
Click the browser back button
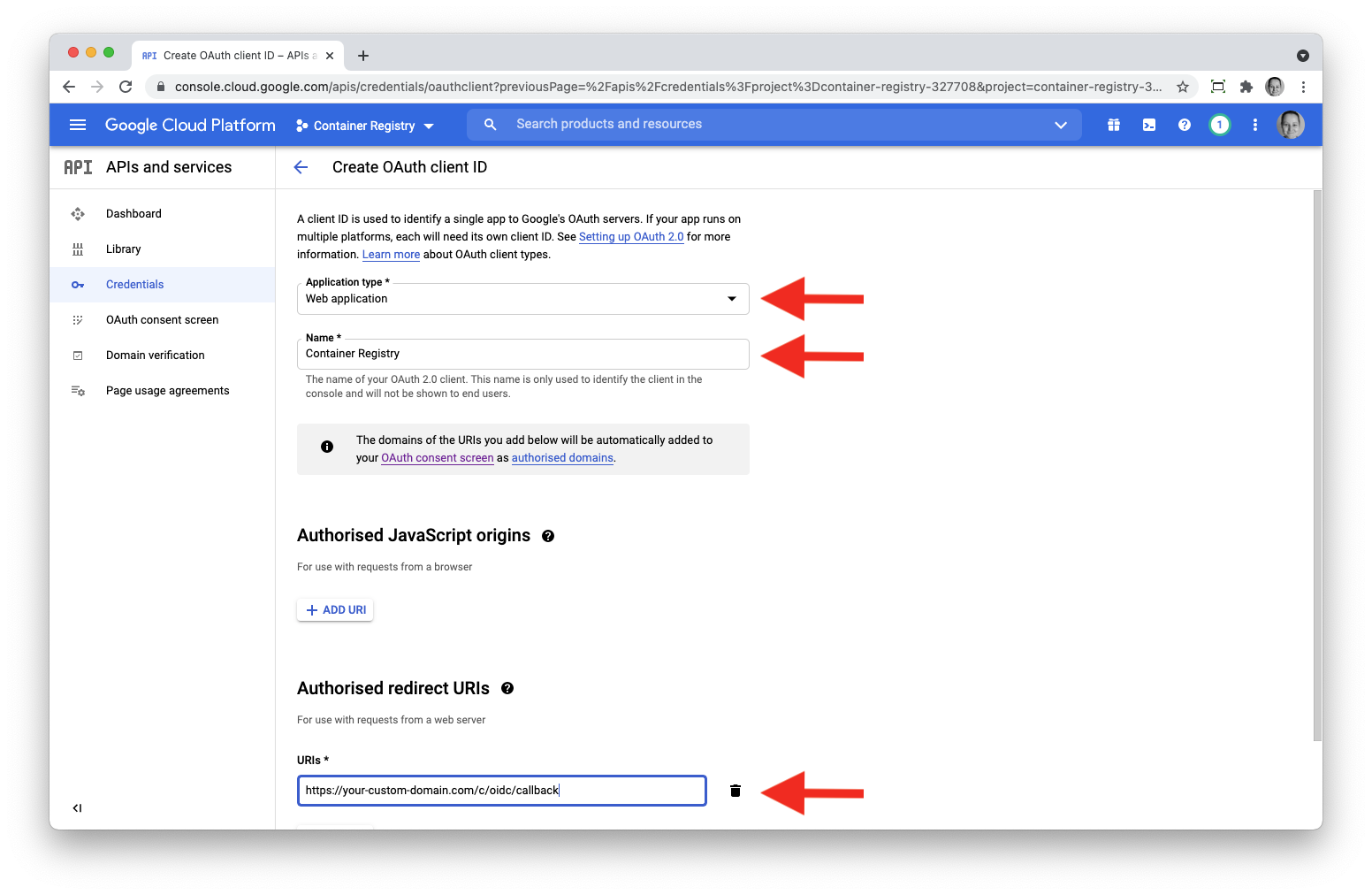pos(69,87)
